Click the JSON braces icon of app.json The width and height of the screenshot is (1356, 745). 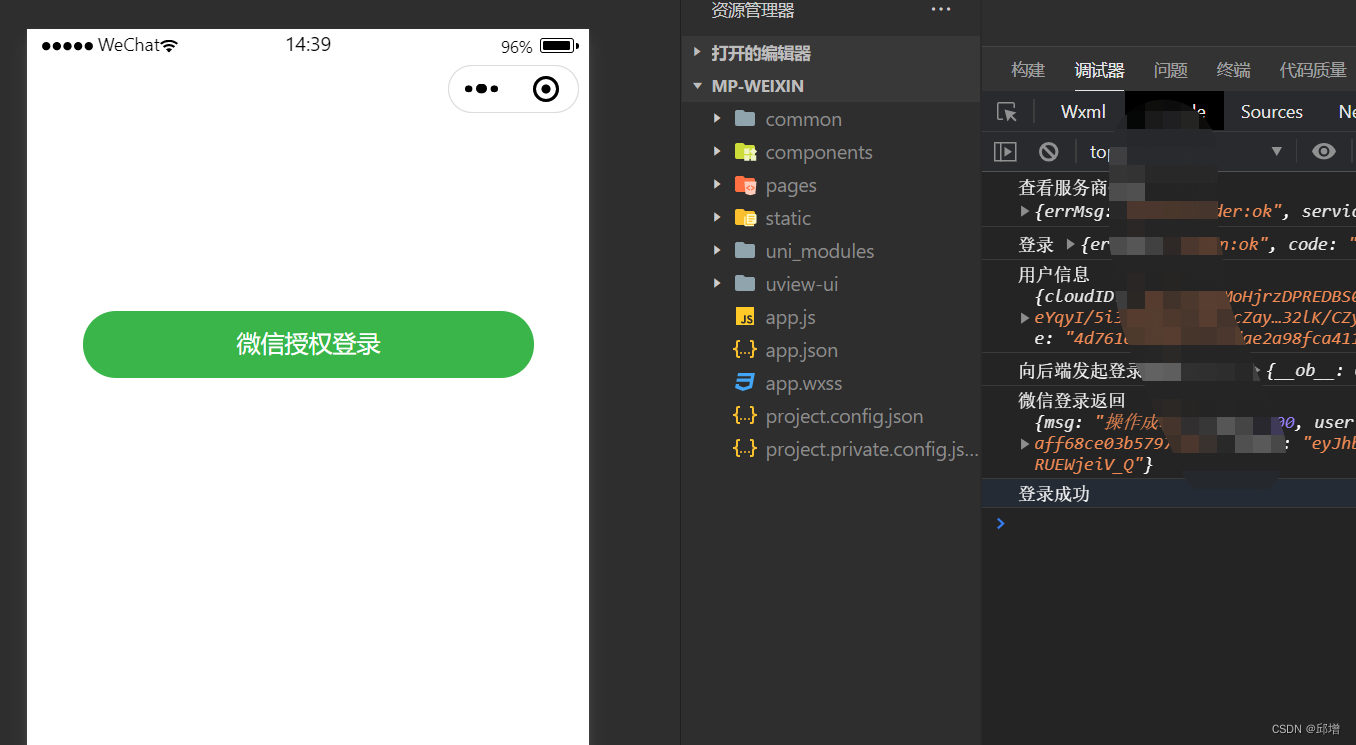[745, 350]
